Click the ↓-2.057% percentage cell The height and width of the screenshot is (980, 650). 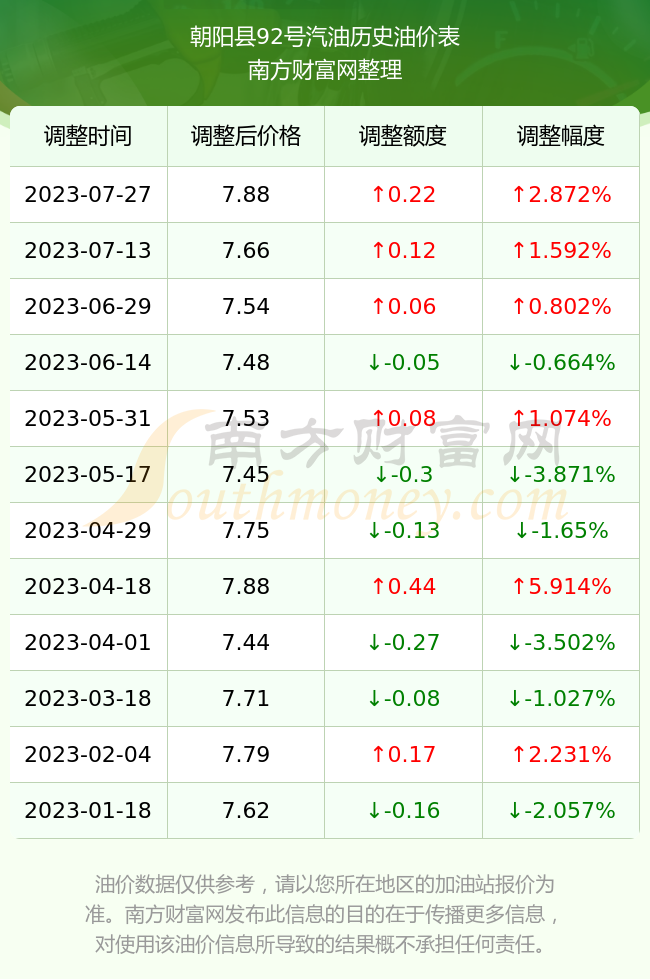(x=561, y=811)
